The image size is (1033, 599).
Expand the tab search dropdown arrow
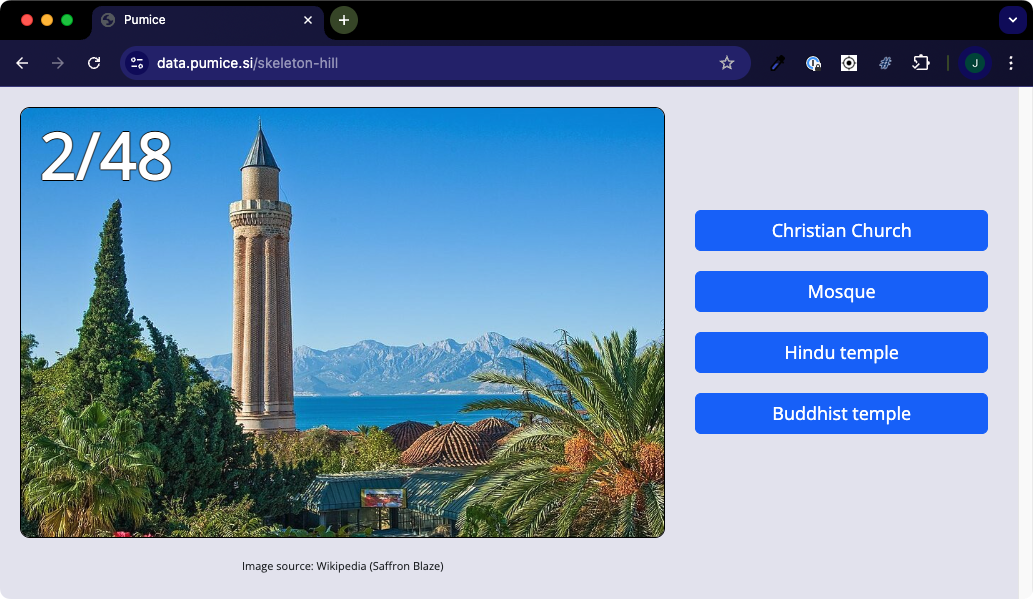coord(1013,20)
